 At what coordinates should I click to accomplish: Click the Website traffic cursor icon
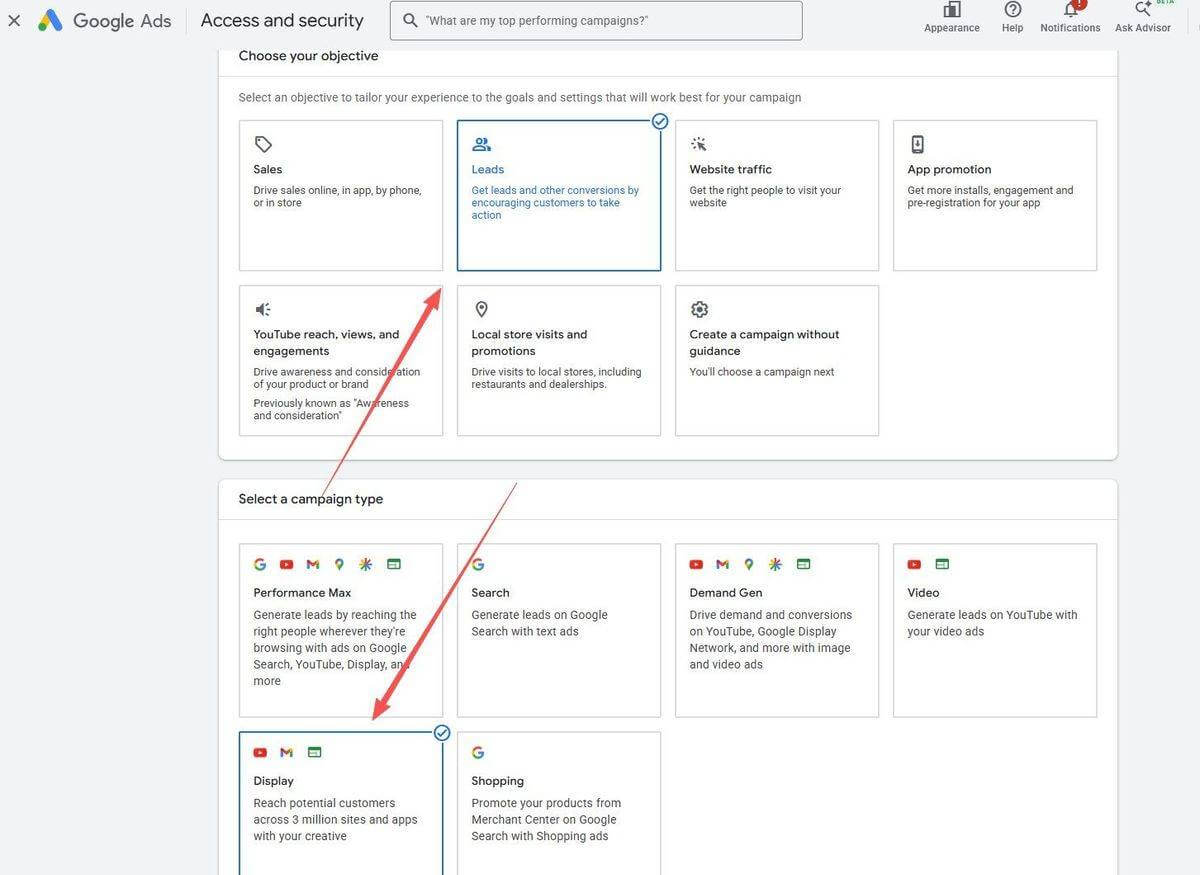[699, 144]
